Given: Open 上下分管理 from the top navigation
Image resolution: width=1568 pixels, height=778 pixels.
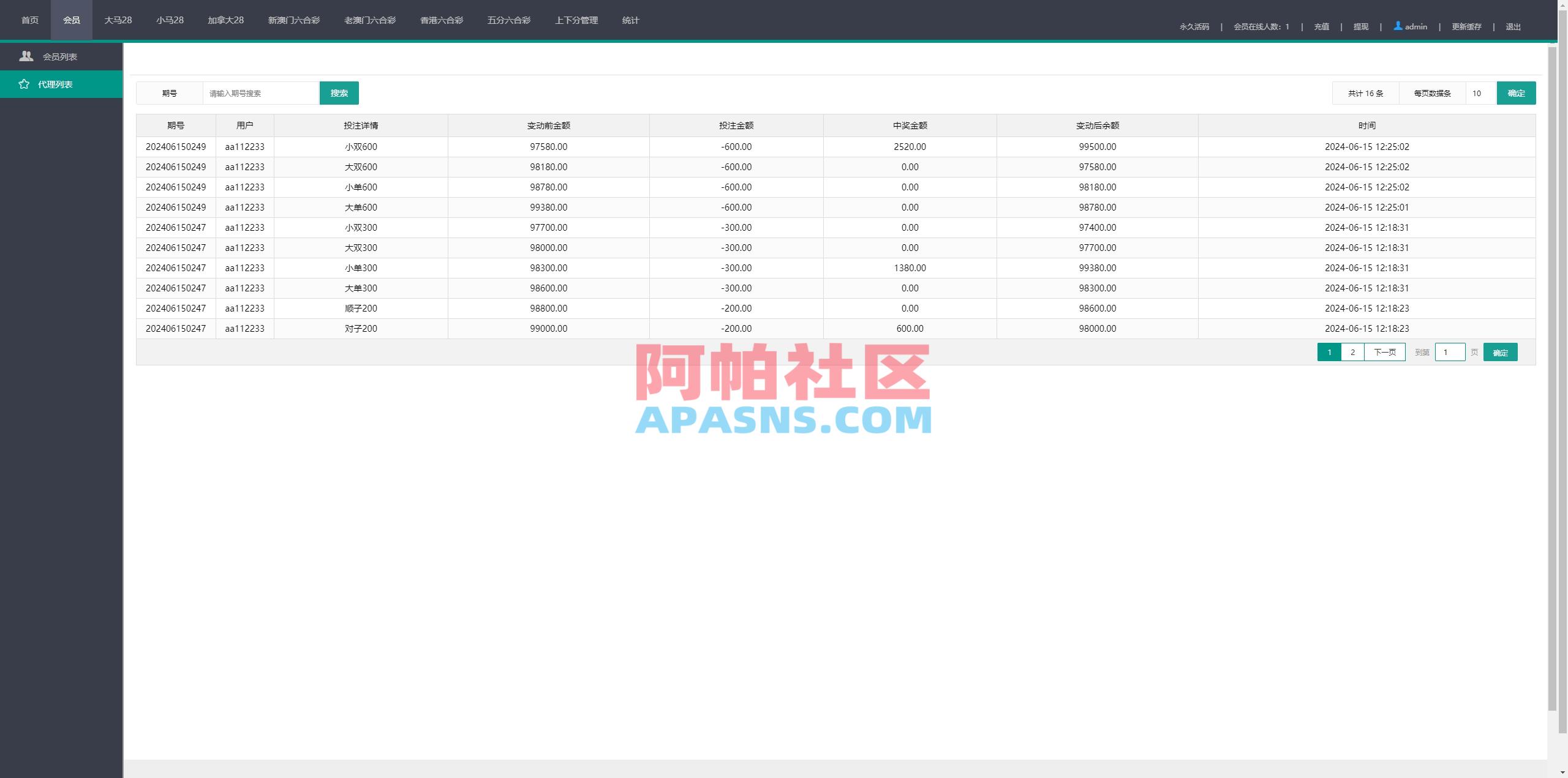Looking at the screenshot, I should [576, 20].
